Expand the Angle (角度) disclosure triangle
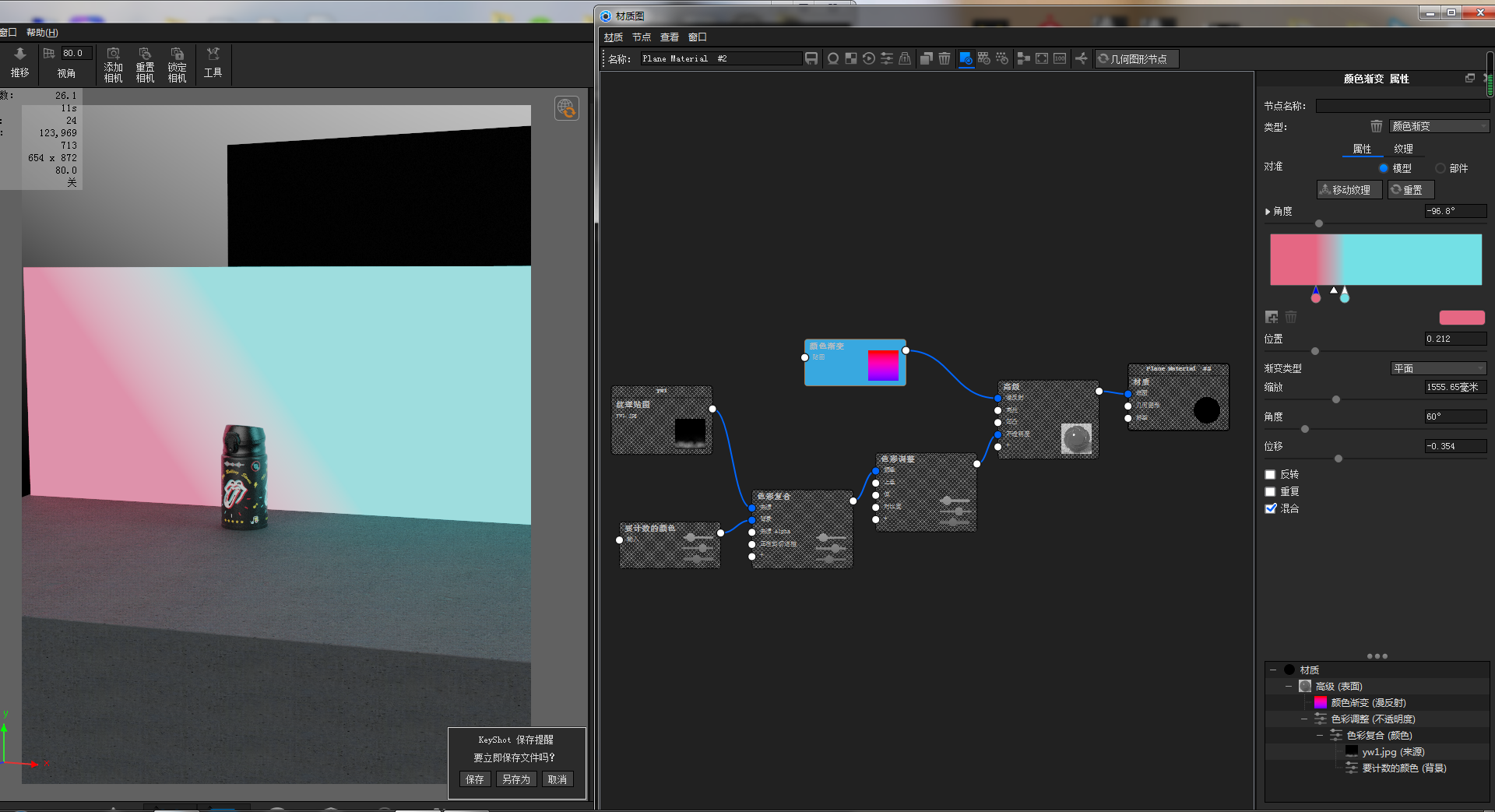The width and height of the screenshot is (1495, 812). [1268, 212]
